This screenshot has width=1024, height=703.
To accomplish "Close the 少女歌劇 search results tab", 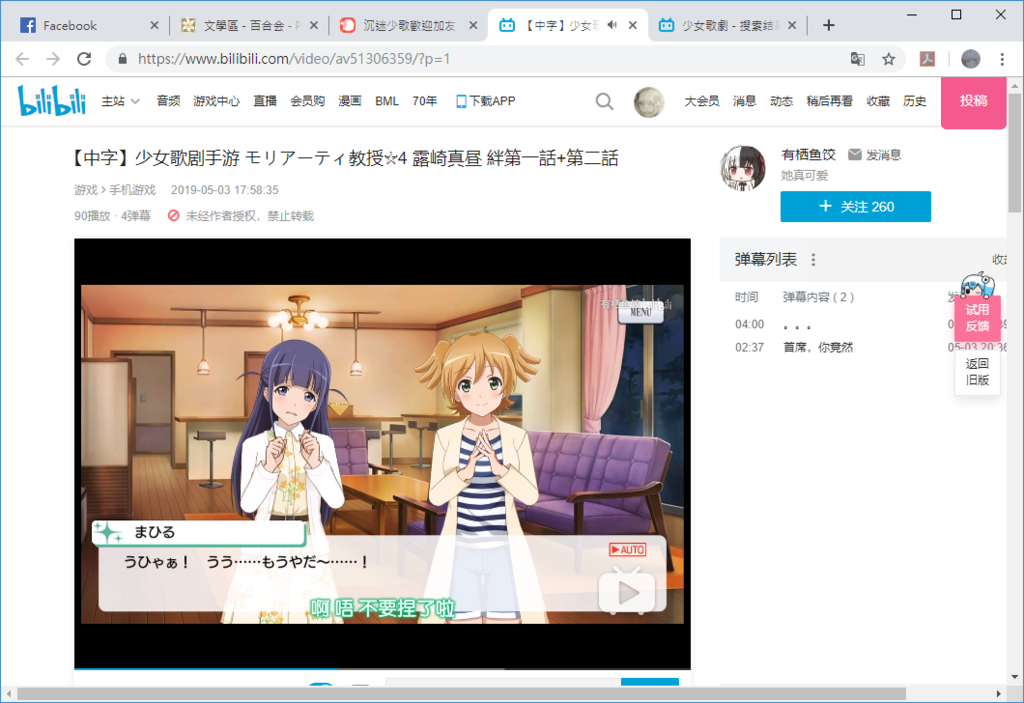I will 792,25.
